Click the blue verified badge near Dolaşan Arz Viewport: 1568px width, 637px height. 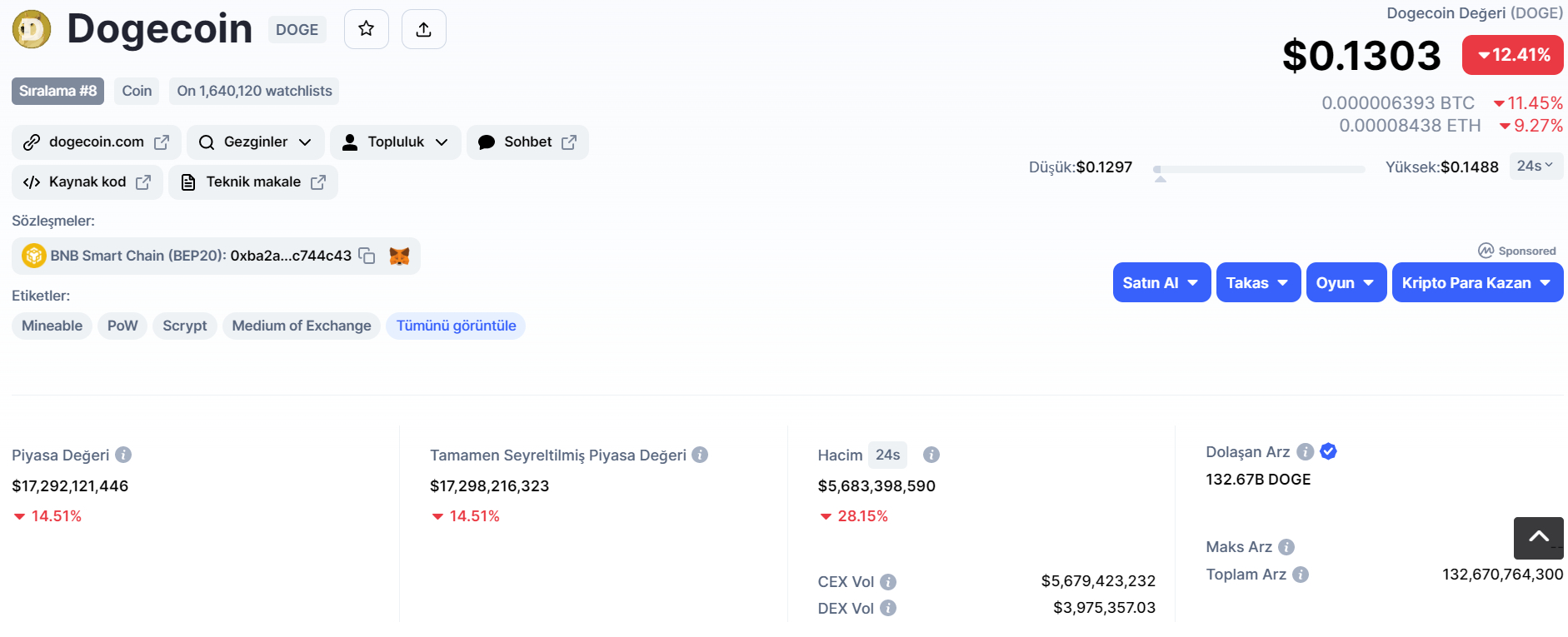tap(1329, 451)
